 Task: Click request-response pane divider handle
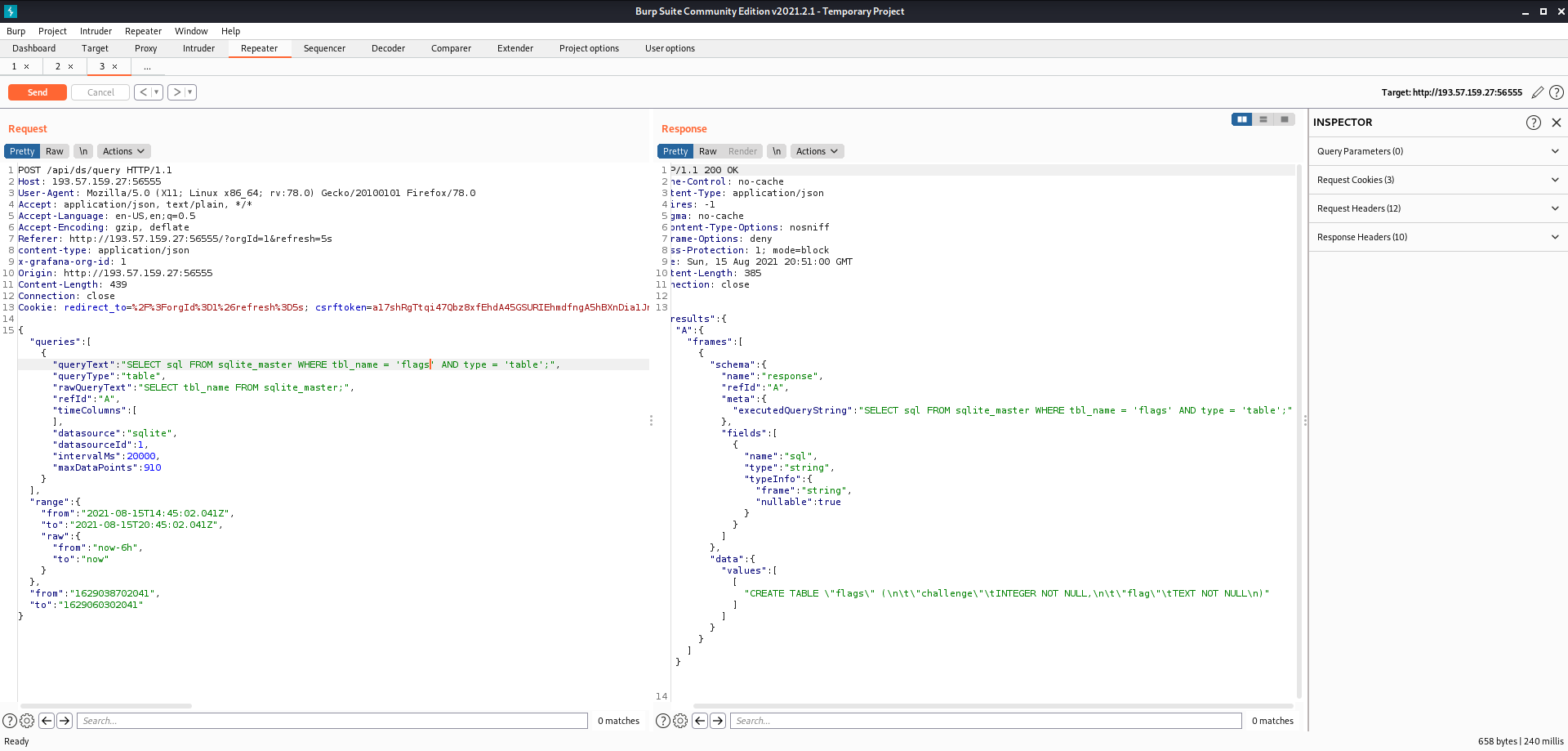(651, 420)
